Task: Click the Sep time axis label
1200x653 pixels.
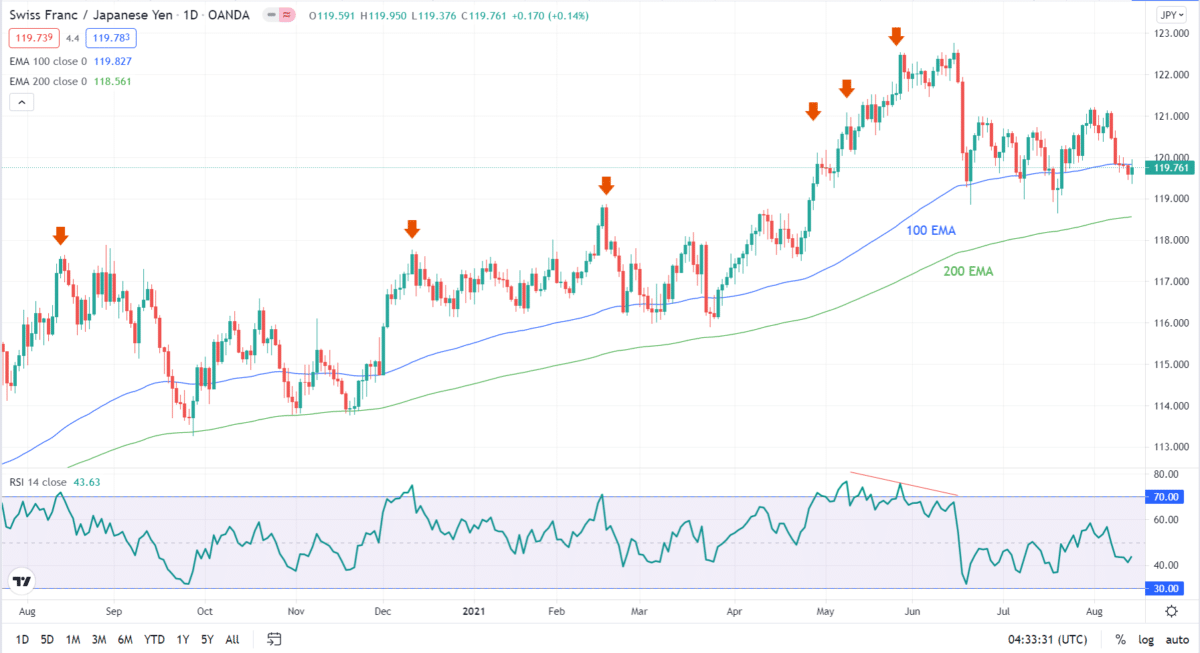Action: point(113,610)
